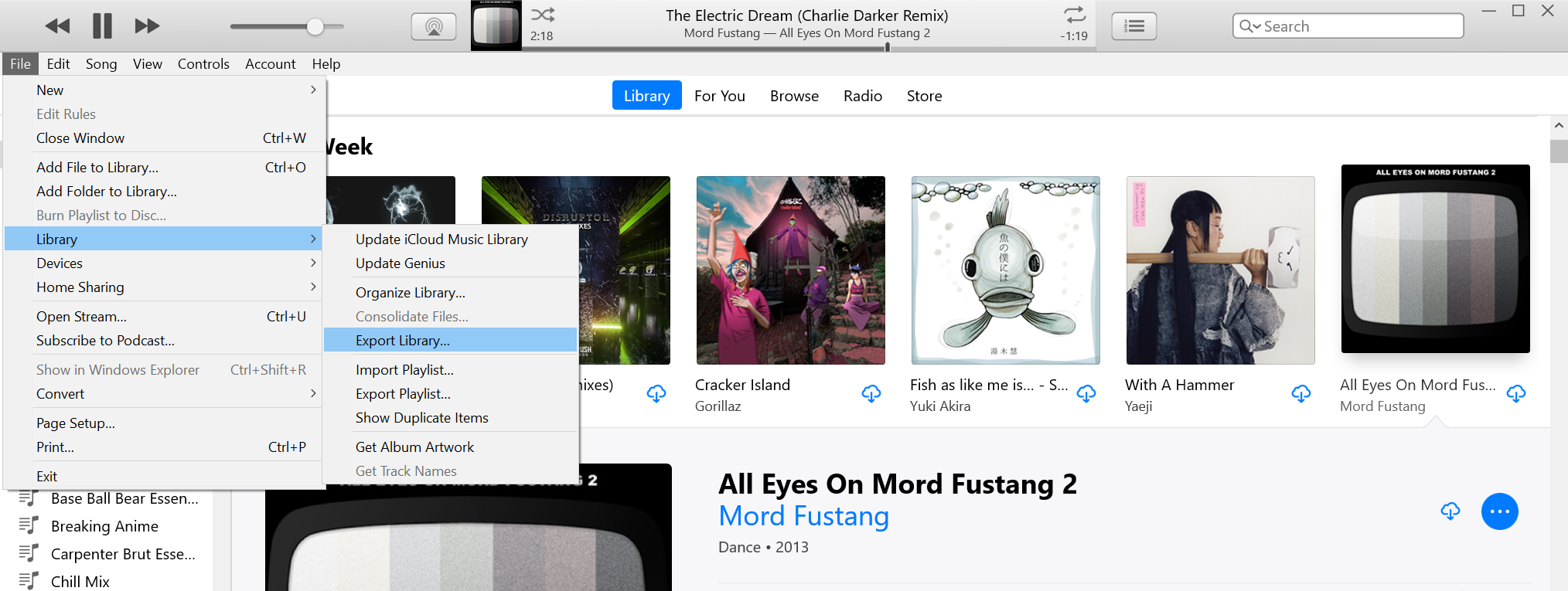Open the Up Next list
Viewport: 1568px width, 591px height.
[1134, 26]
